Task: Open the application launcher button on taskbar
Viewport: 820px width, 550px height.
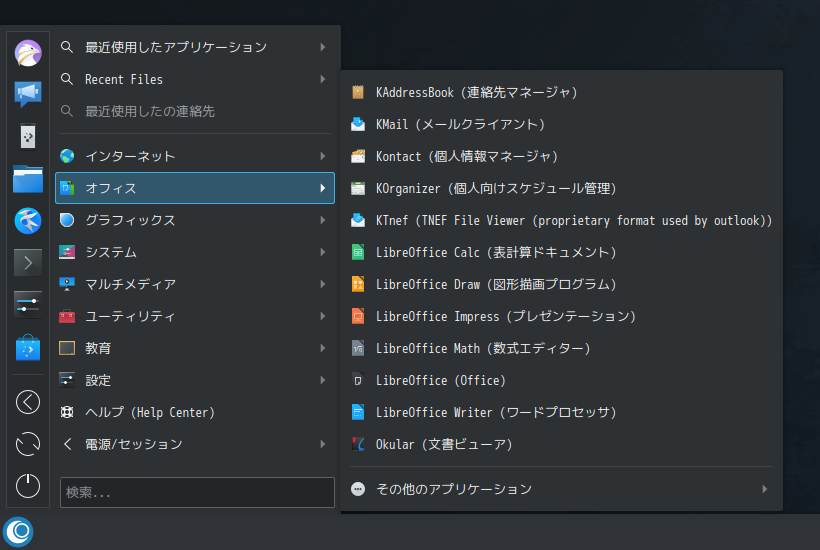Action: pos(18,532)
